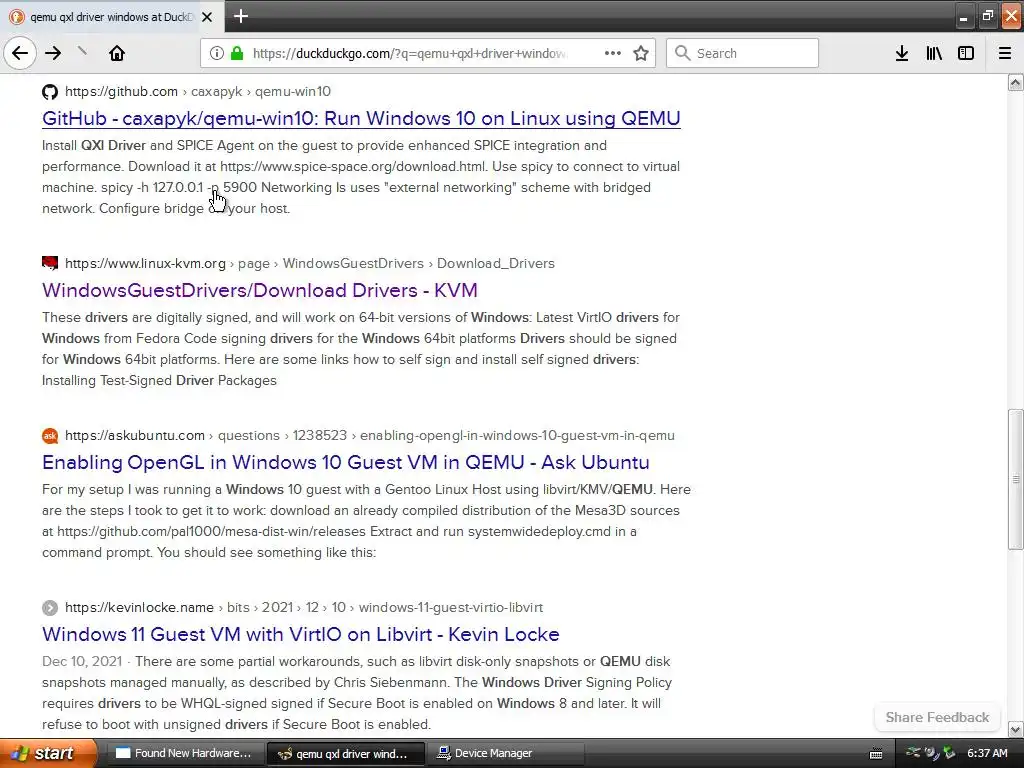Click the third system tray icon with a green arrow
The image size is (1024, 768).
[x=949, y=753]
